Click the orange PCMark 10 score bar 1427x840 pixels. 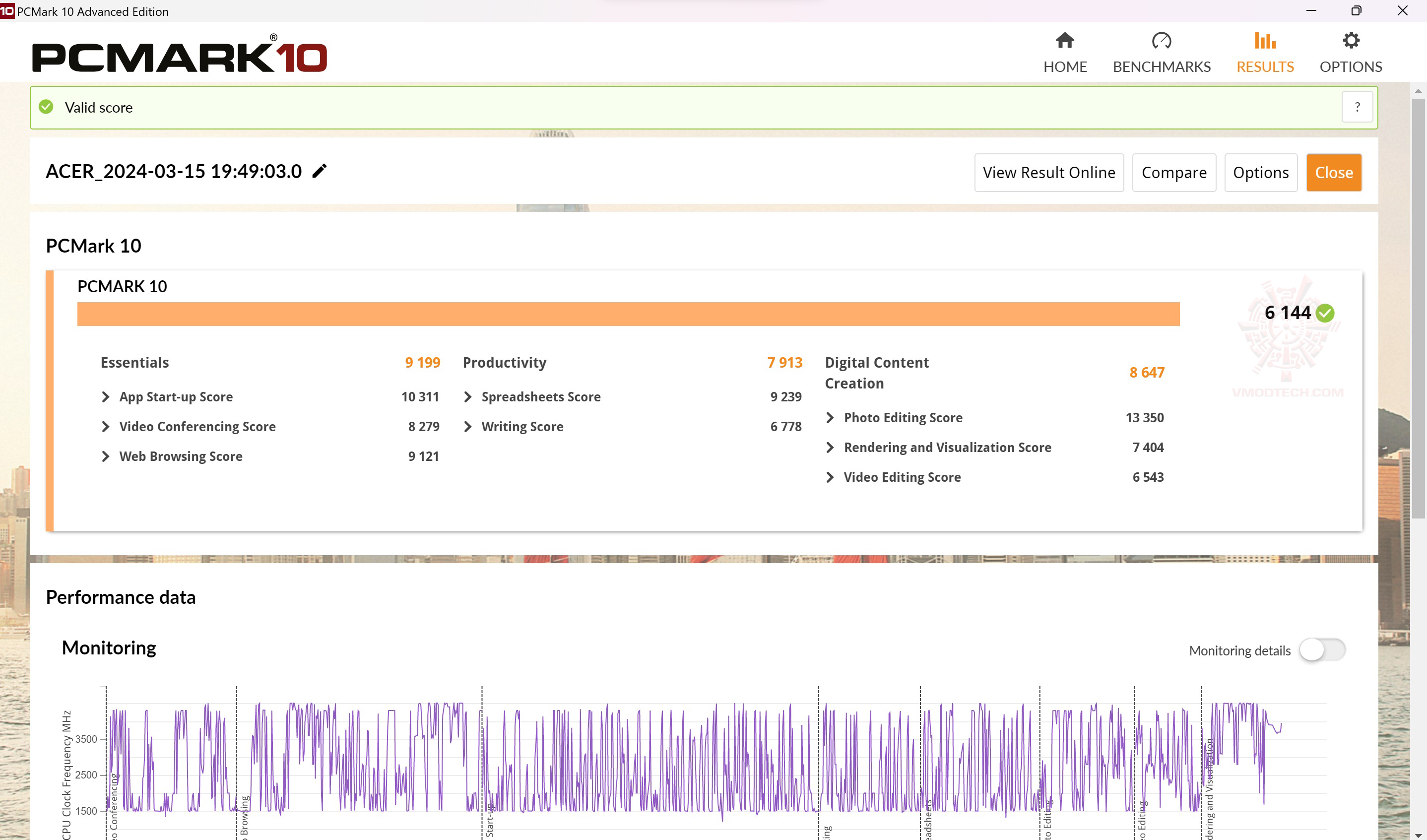tap(628, 315)
